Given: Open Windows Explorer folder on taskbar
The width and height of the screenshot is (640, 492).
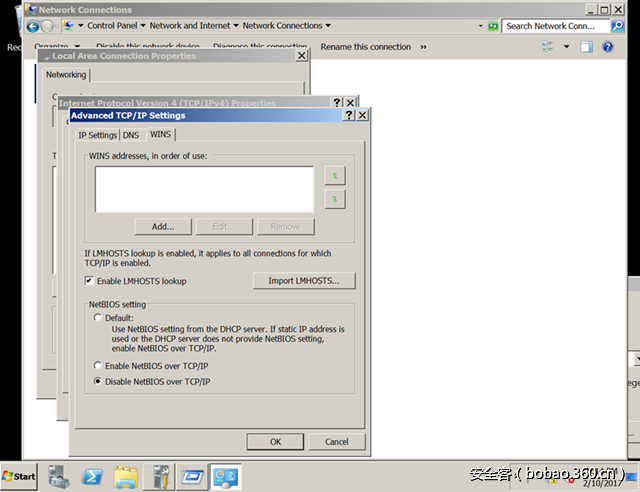Looking at the screenshot, I should tap(126, 477).
